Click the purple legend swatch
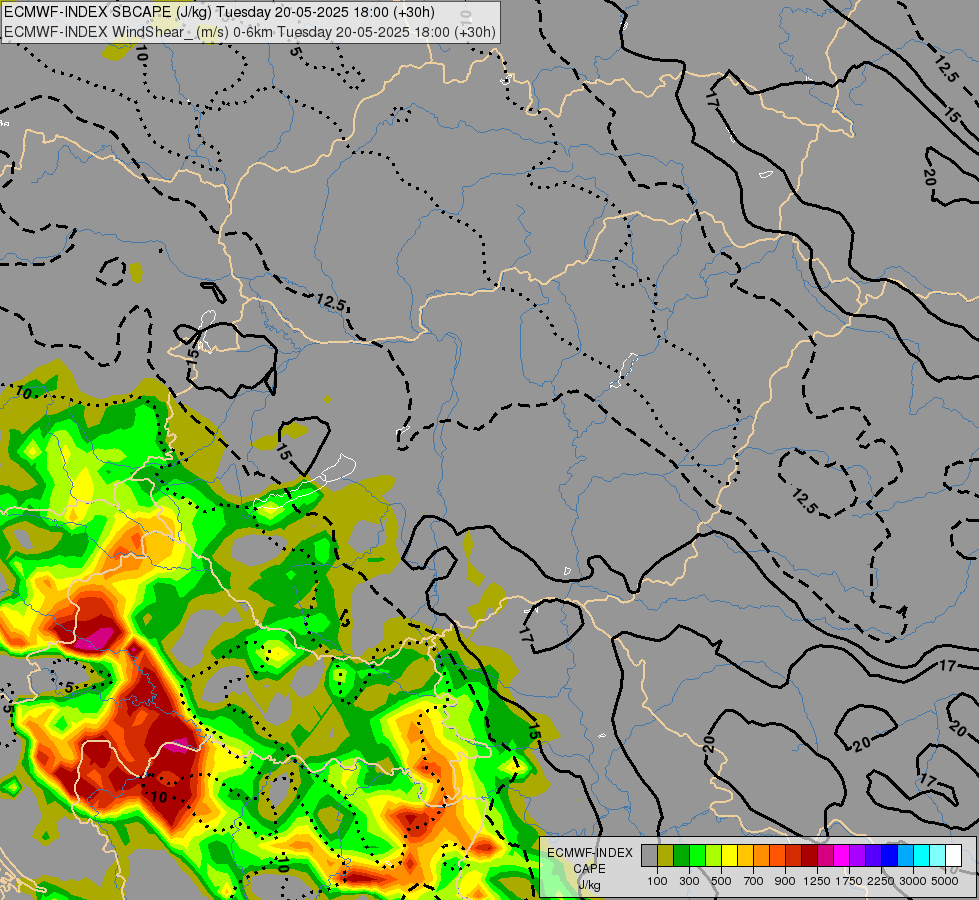The width and height of the screenshot is (979, 900). tap(858, 855)
